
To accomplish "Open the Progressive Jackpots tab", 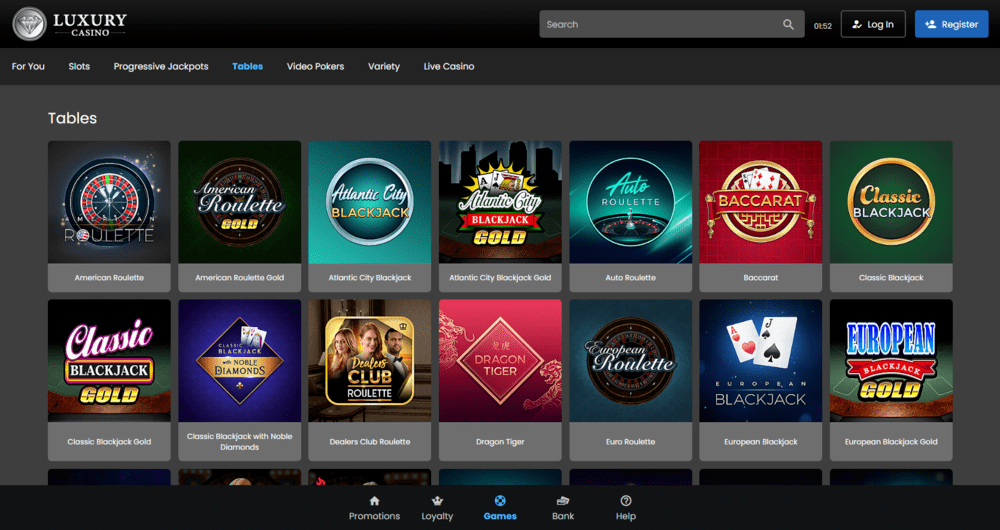I will pos(161,66).
